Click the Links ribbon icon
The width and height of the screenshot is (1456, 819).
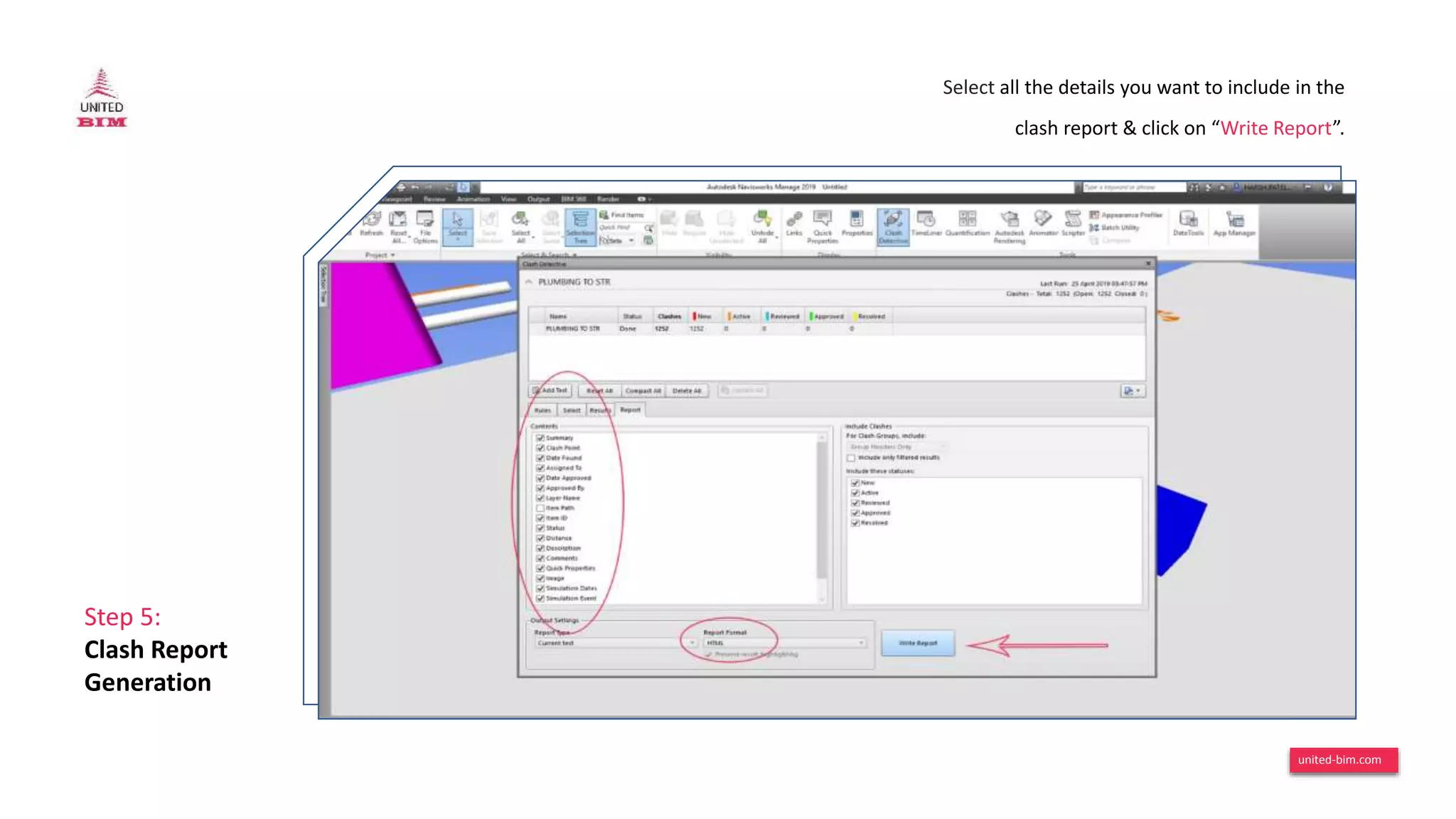794,223
